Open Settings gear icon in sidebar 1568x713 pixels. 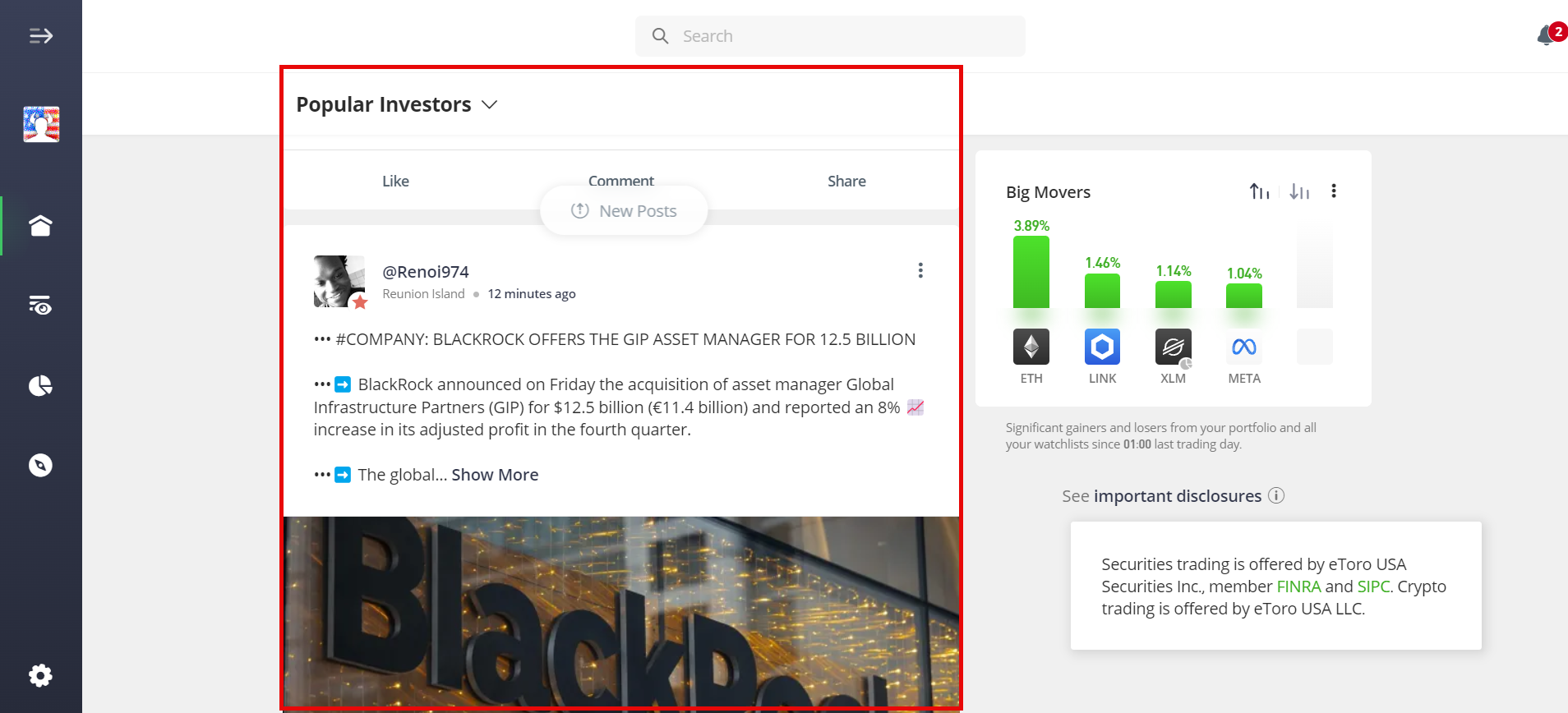pos(41,676)
